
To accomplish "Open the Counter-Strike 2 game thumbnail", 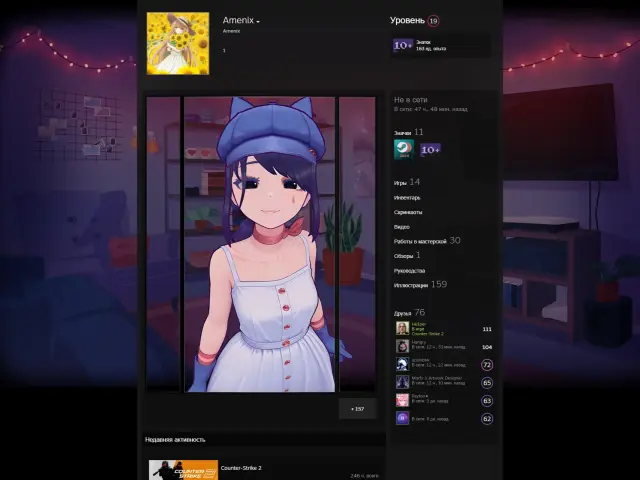I will 183,470.
